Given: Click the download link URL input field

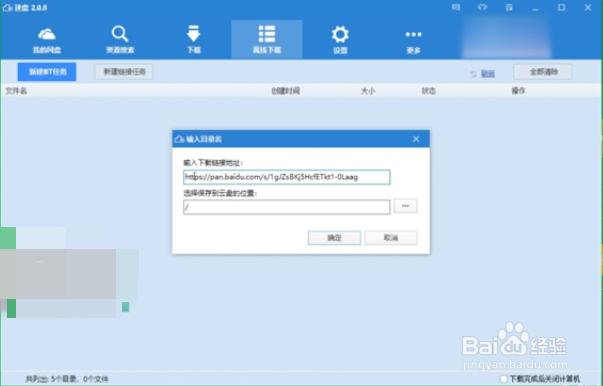Looking at the screenshot, I should coord(287,177).
